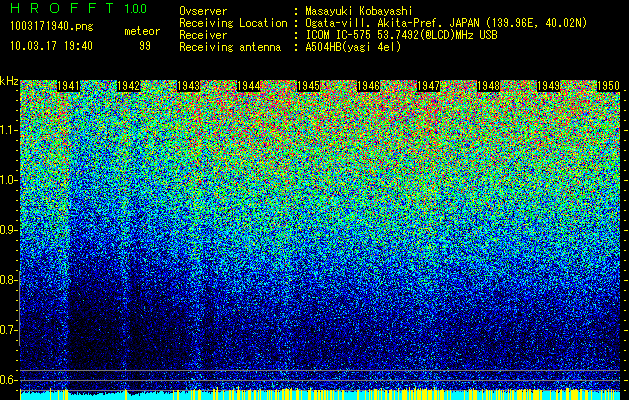Click the 1941 time marker

[x=68, y=86]
